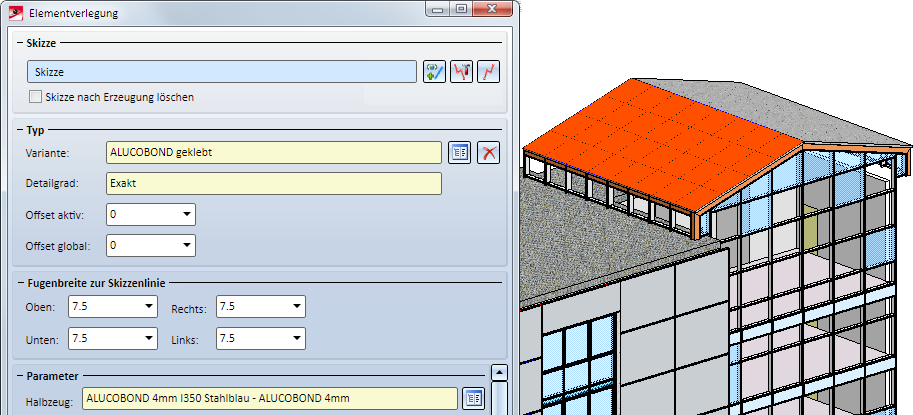Click the Detailgrad label
Image resolution: width=913 pixels, height=415 pixels.
(52, 183)
